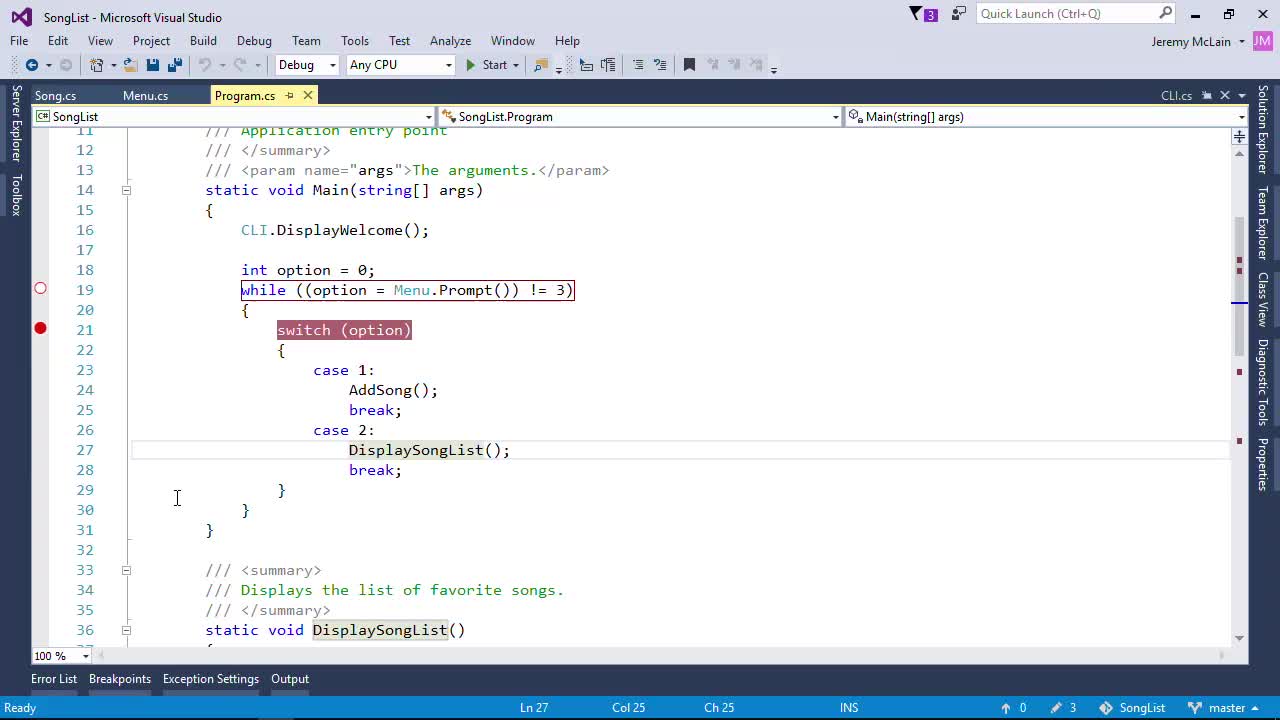
Task: Click the split-editor handle above the scrollbar
Action: (x=1240, y=136)
